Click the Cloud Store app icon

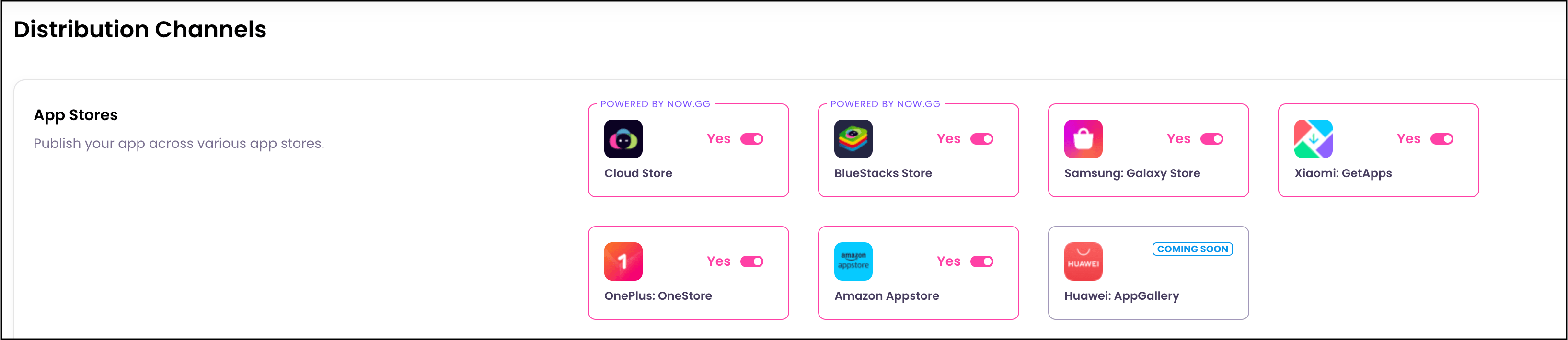click(x=623, y=139)
